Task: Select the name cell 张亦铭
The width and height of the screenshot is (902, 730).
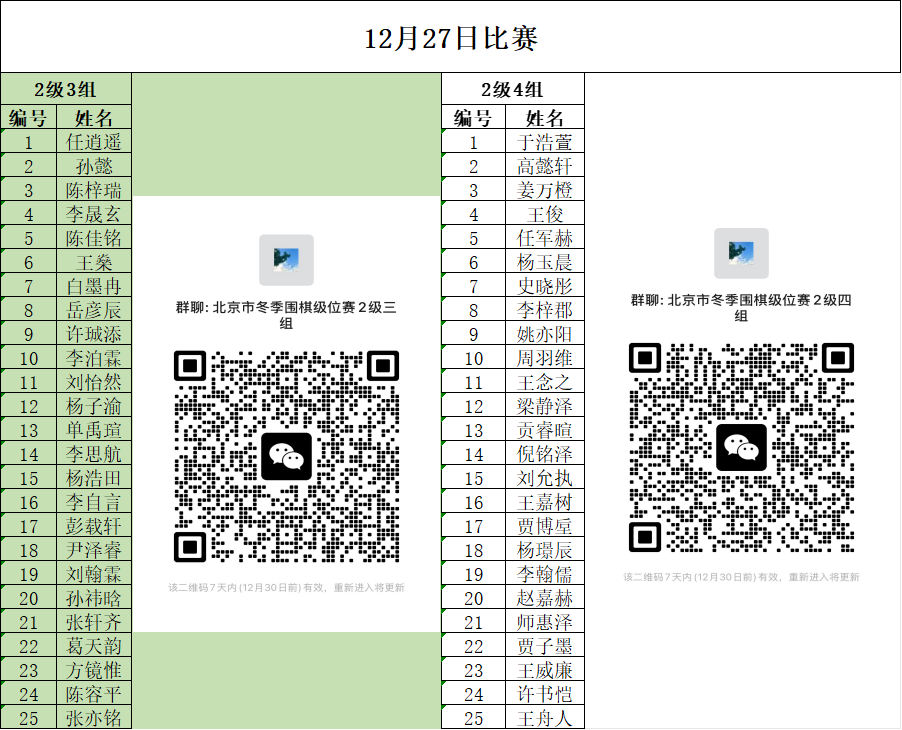Action: [x=94, y=718]
